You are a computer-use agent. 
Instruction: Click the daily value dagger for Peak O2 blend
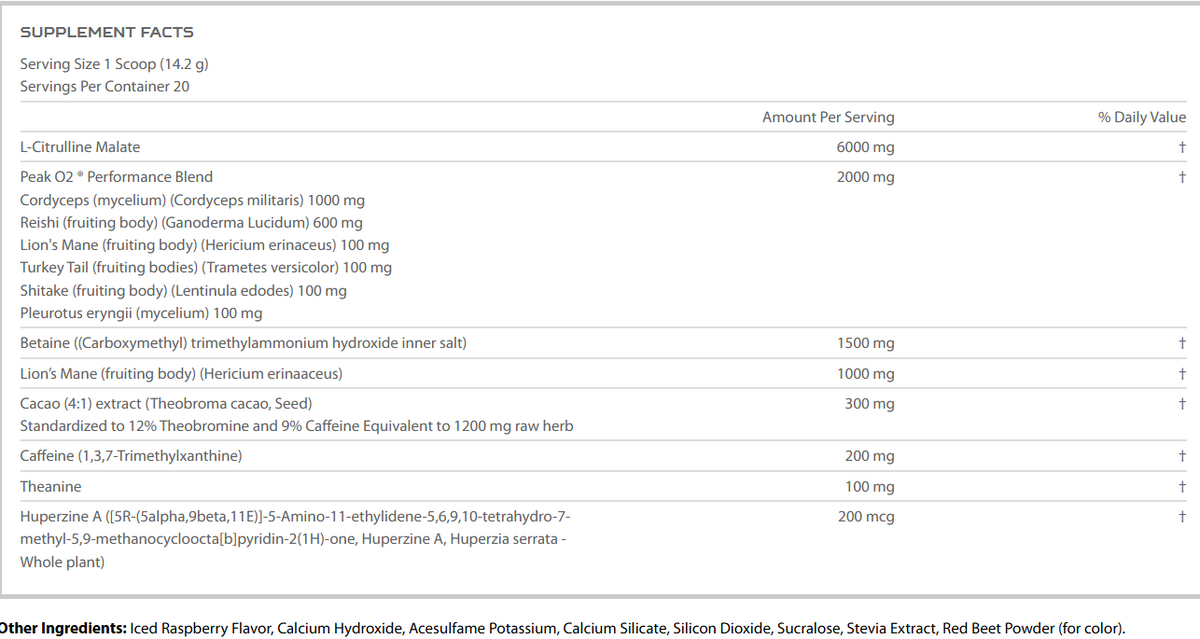[1182, 177]
